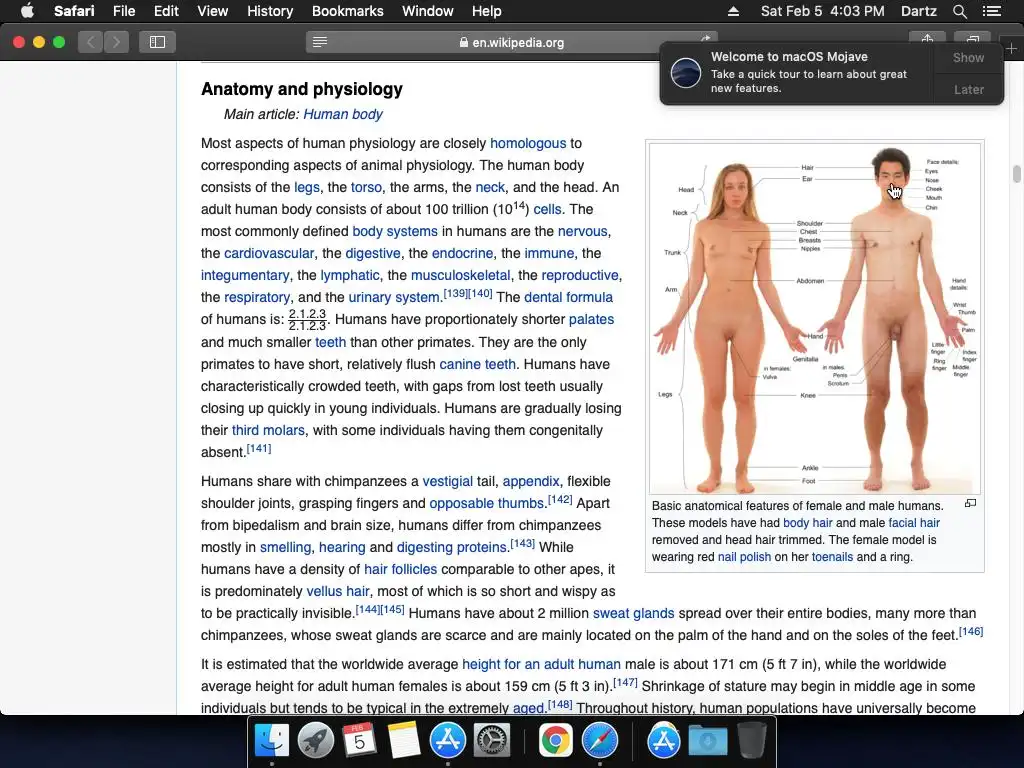1024x768 pixels.
Task: Reload the page with the refresh icon
Action: (706, 40)
